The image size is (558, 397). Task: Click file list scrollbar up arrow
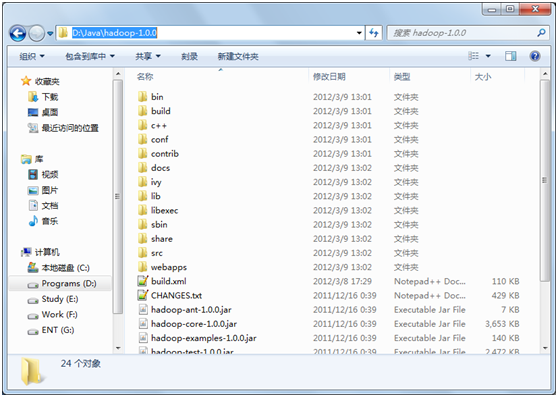[545, 74]
